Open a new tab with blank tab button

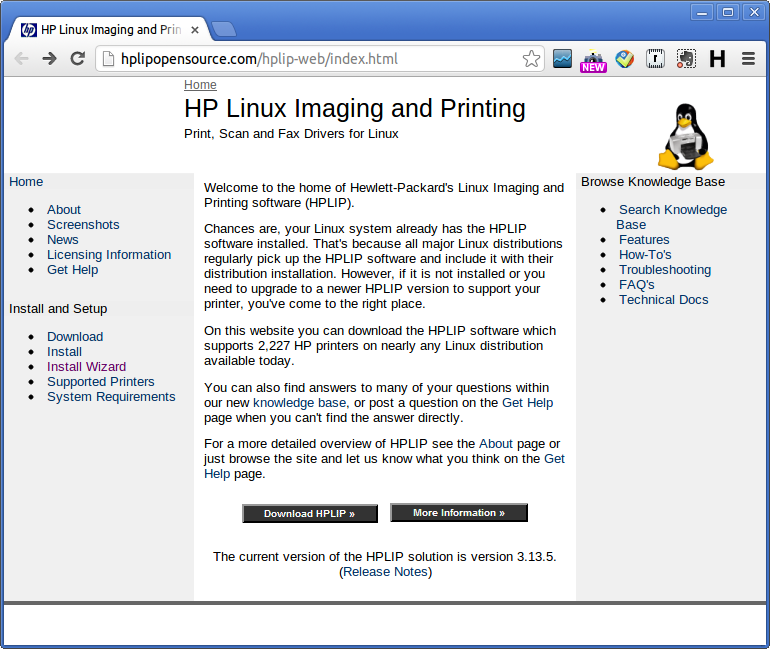pos(224,29)
